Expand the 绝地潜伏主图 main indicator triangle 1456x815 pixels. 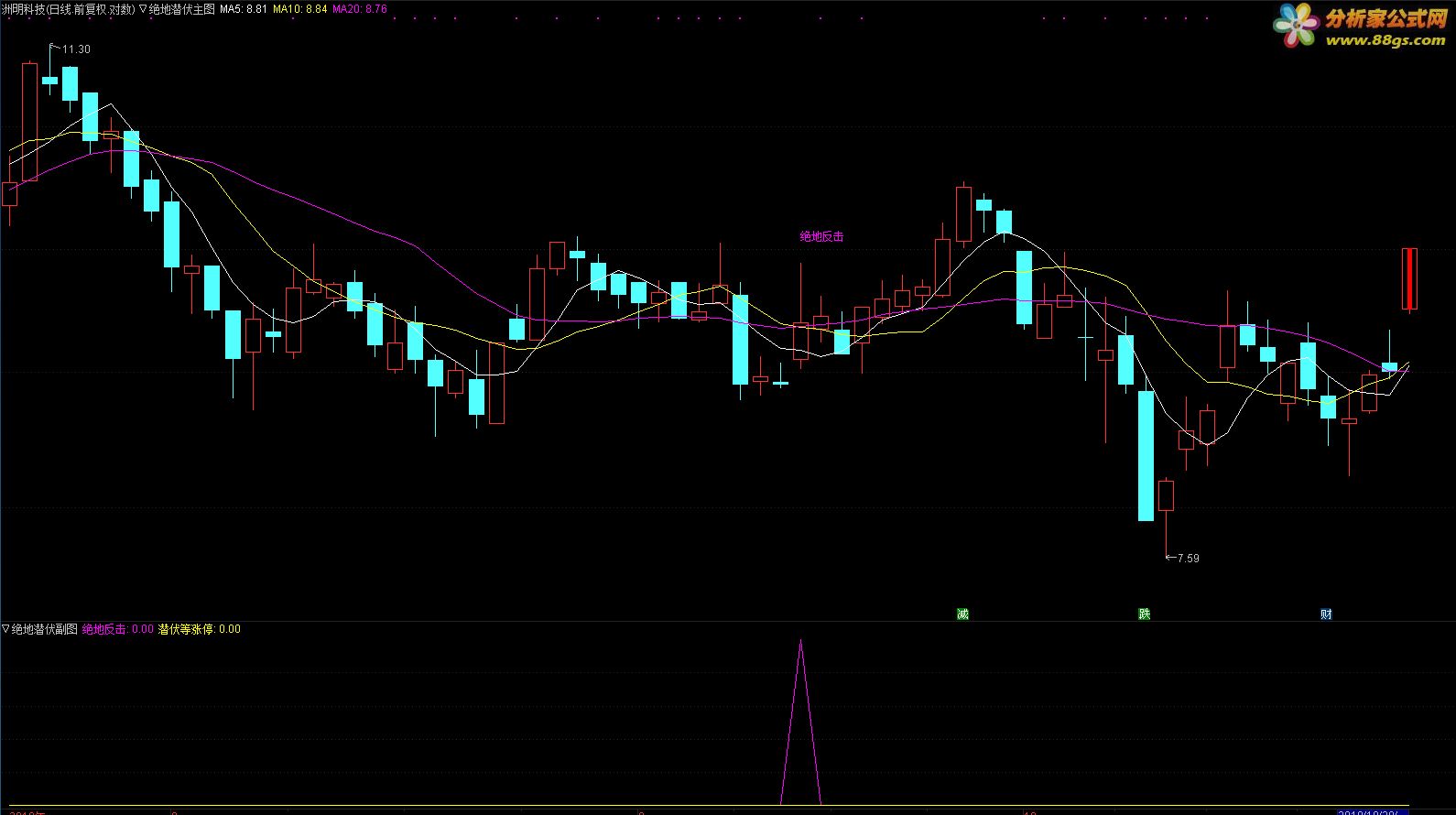tap(144, 9)
